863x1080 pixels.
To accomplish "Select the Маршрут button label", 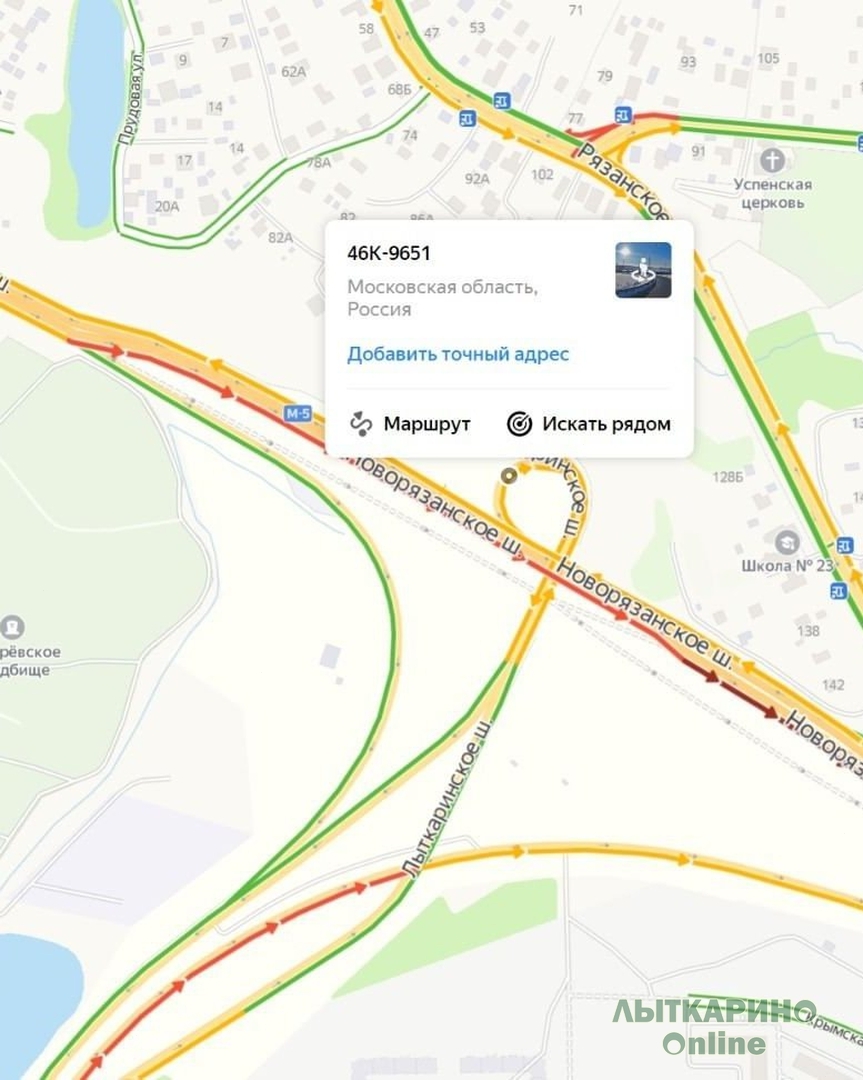I will [427, 424].
